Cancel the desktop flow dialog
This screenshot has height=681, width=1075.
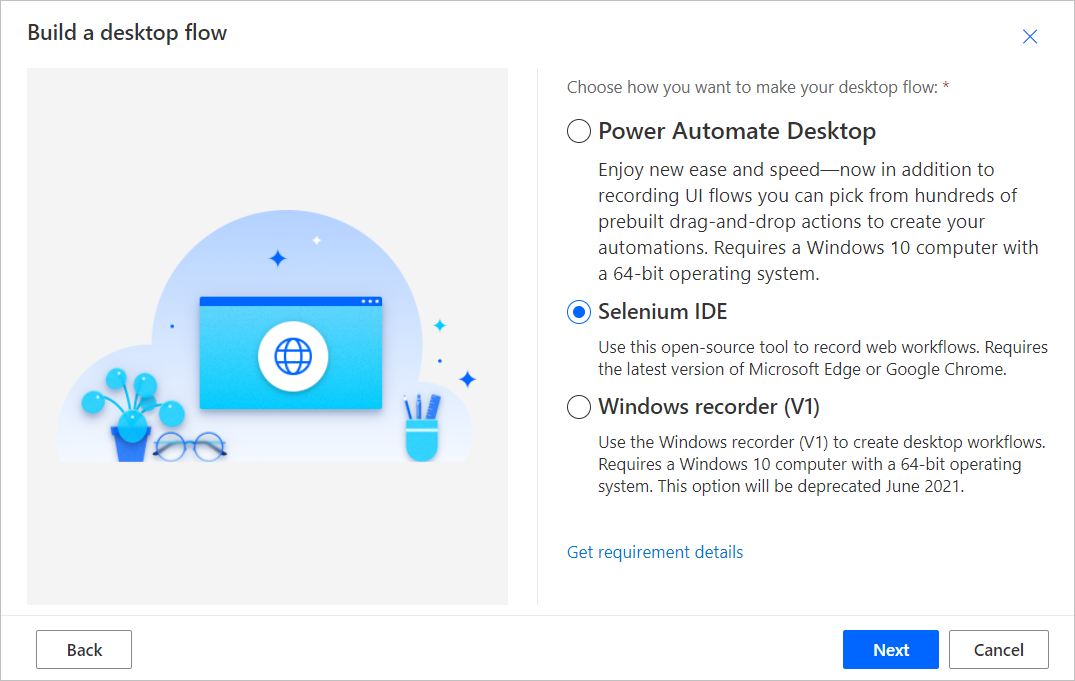click(x=998, y=649)
